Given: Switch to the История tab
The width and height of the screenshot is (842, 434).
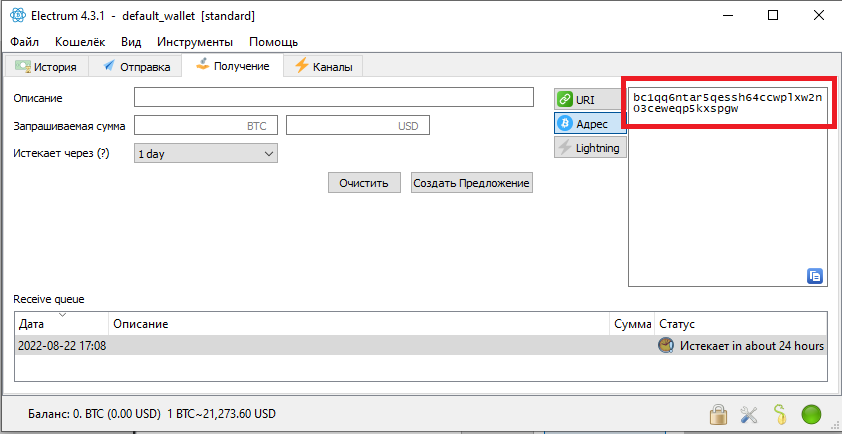Looking at the screenshot, I should click(46, 67).
